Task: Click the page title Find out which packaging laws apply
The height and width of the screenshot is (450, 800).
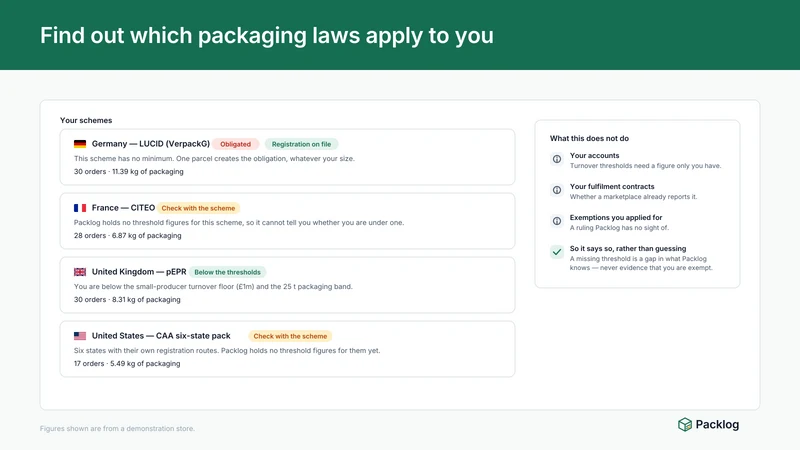Action: pos(267,36)
